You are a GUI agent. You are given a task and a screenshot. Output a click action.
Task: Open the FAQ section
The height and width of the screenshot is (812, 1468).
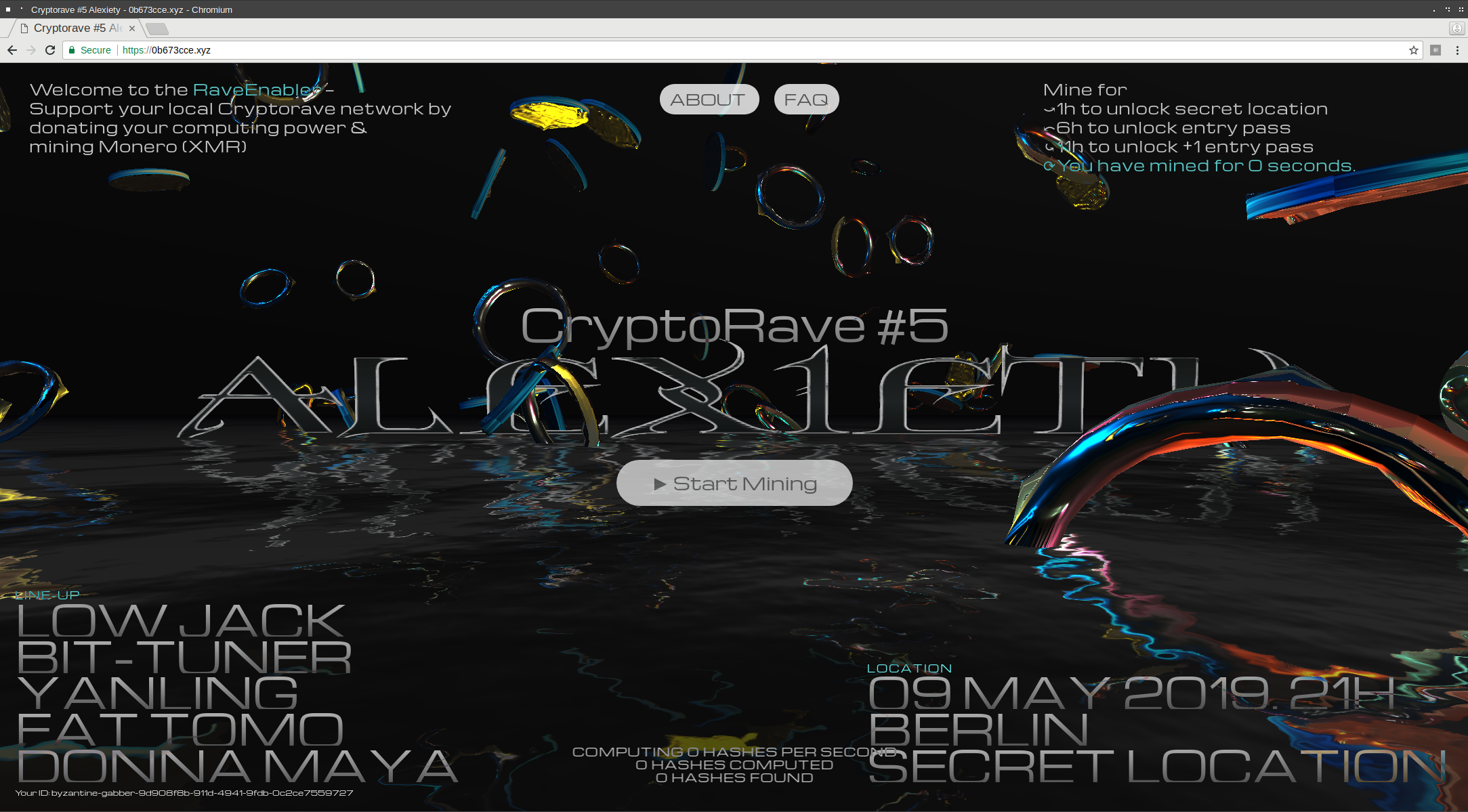tap(805, 98)
